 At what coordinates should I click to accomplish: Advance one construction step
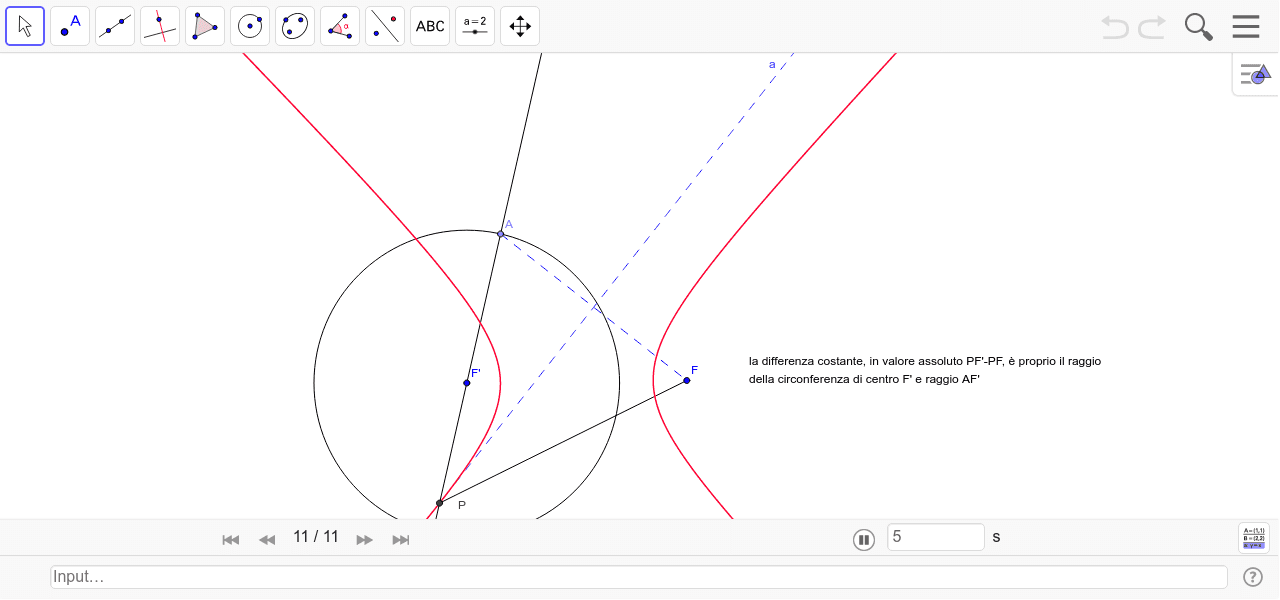pos(365,540)
